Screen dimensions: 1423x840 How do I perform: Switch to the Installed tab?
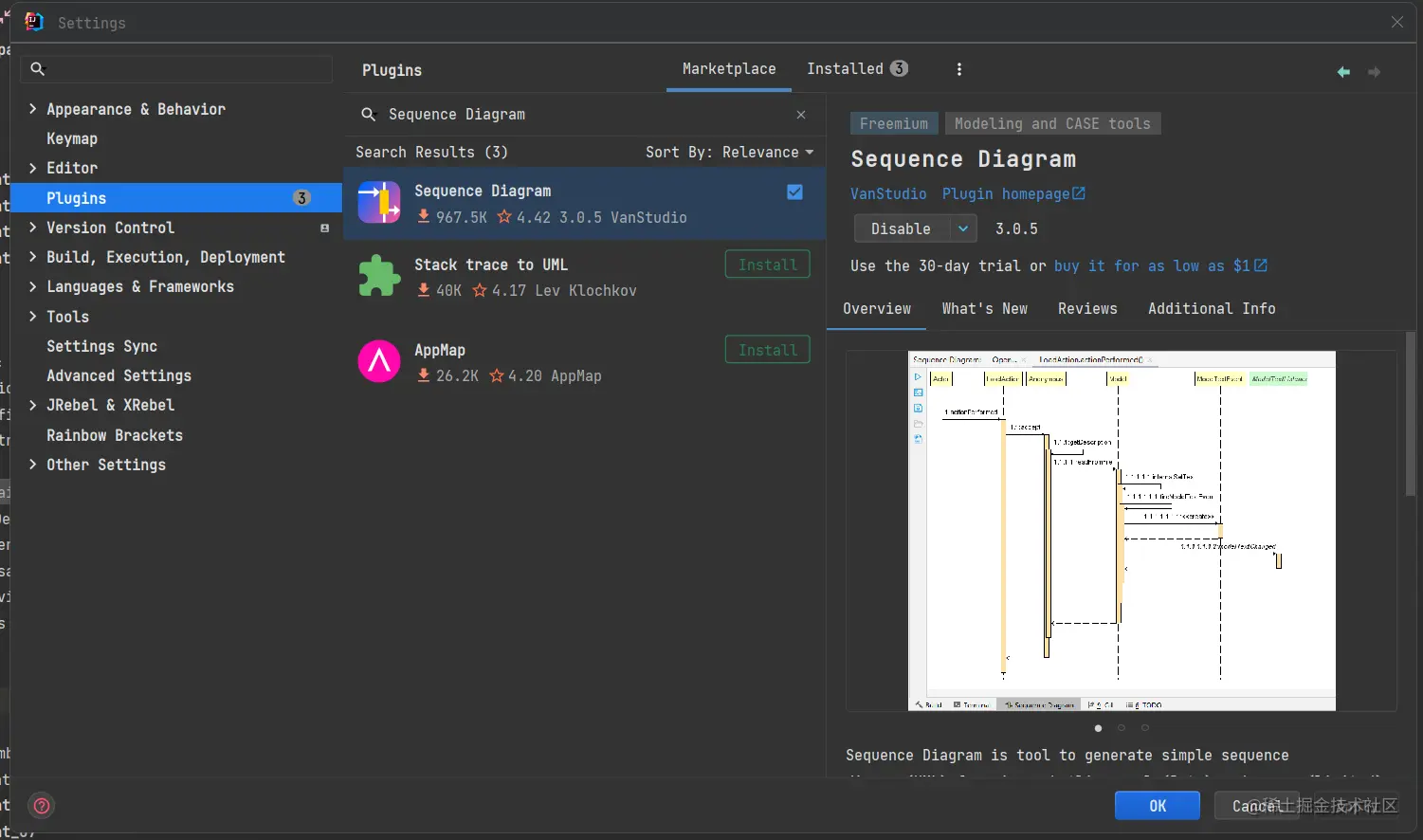click(x=857, y=68)
